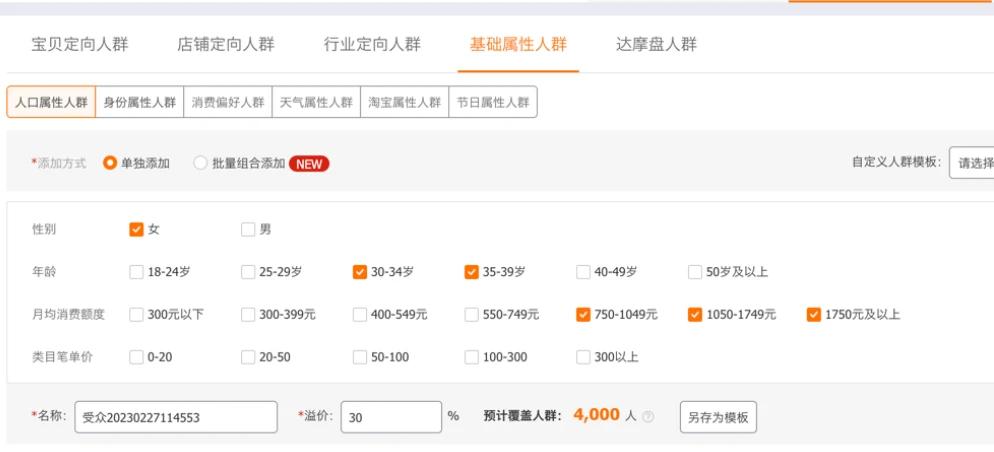Select 人口属性人群 sub-tab
The width and height of the screenshot is (994, 452).
pos(51,102)
